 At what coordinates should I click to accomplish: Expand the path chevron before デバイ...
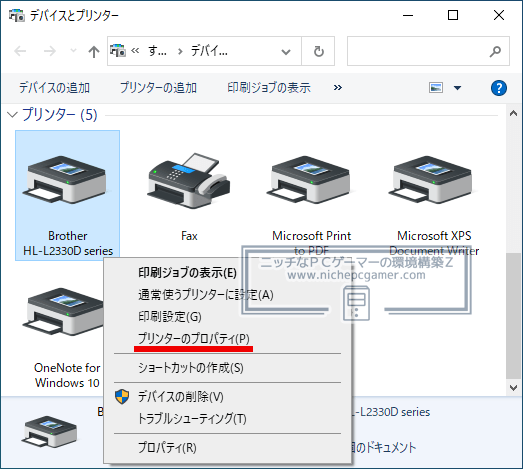click(180, 51)
